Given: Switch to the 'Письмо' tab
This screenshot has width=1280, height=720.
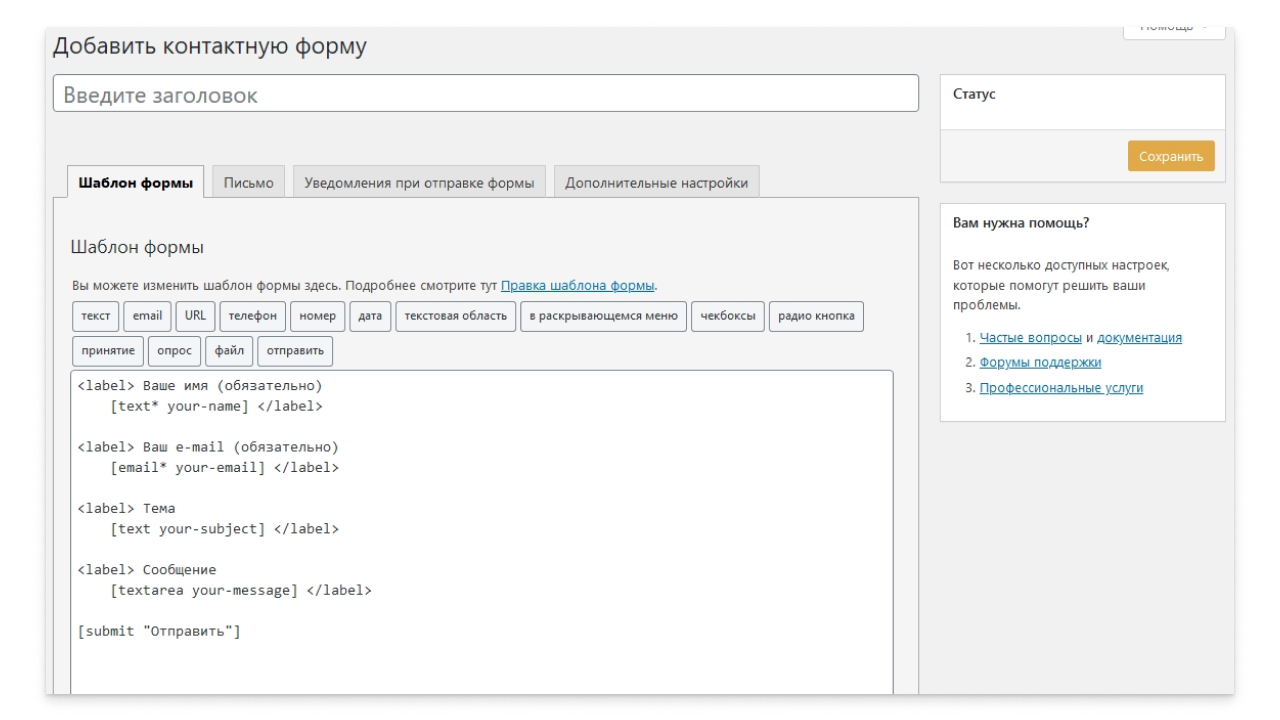Looking at the screenshot, I should tap(249, 183).
